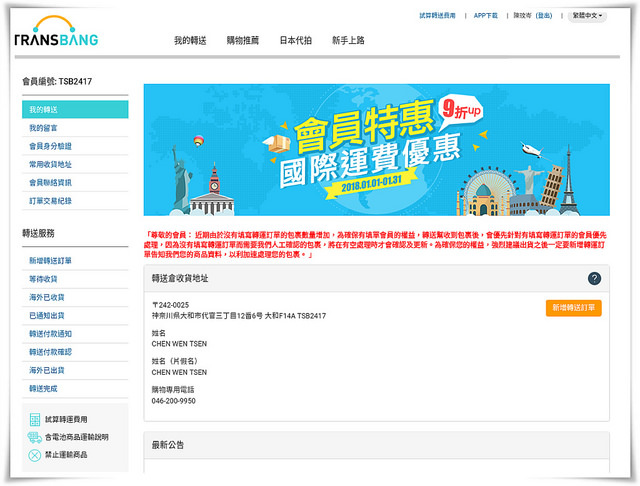This screenshot has height=486, width=640.
Task: Open 會員聯絡資訊 in the sidebar
Action: 75,182
